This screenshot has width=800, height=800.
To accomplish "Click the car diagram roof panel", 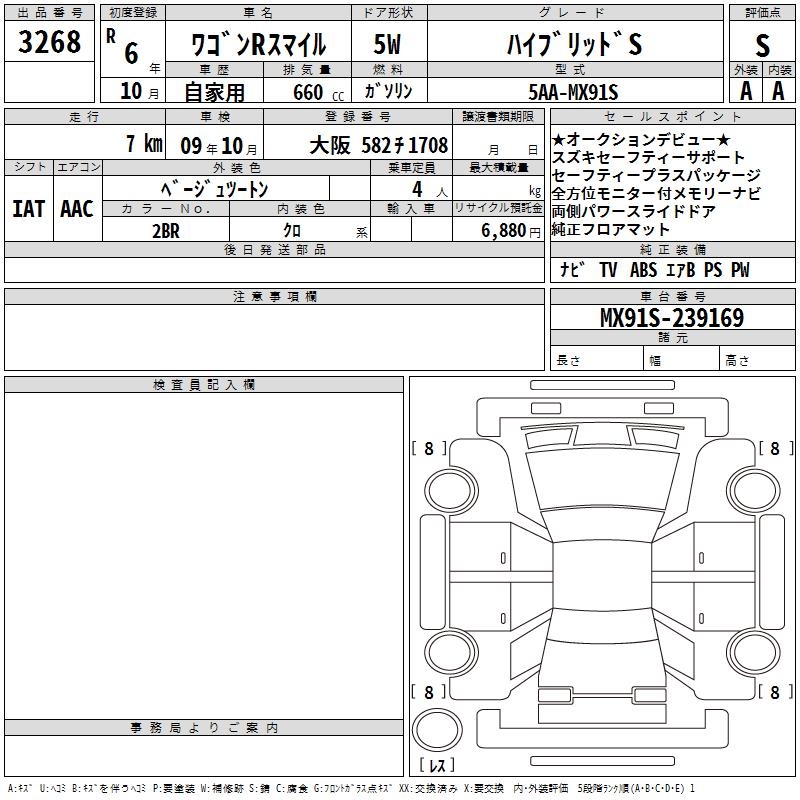I will coord(602,575).
